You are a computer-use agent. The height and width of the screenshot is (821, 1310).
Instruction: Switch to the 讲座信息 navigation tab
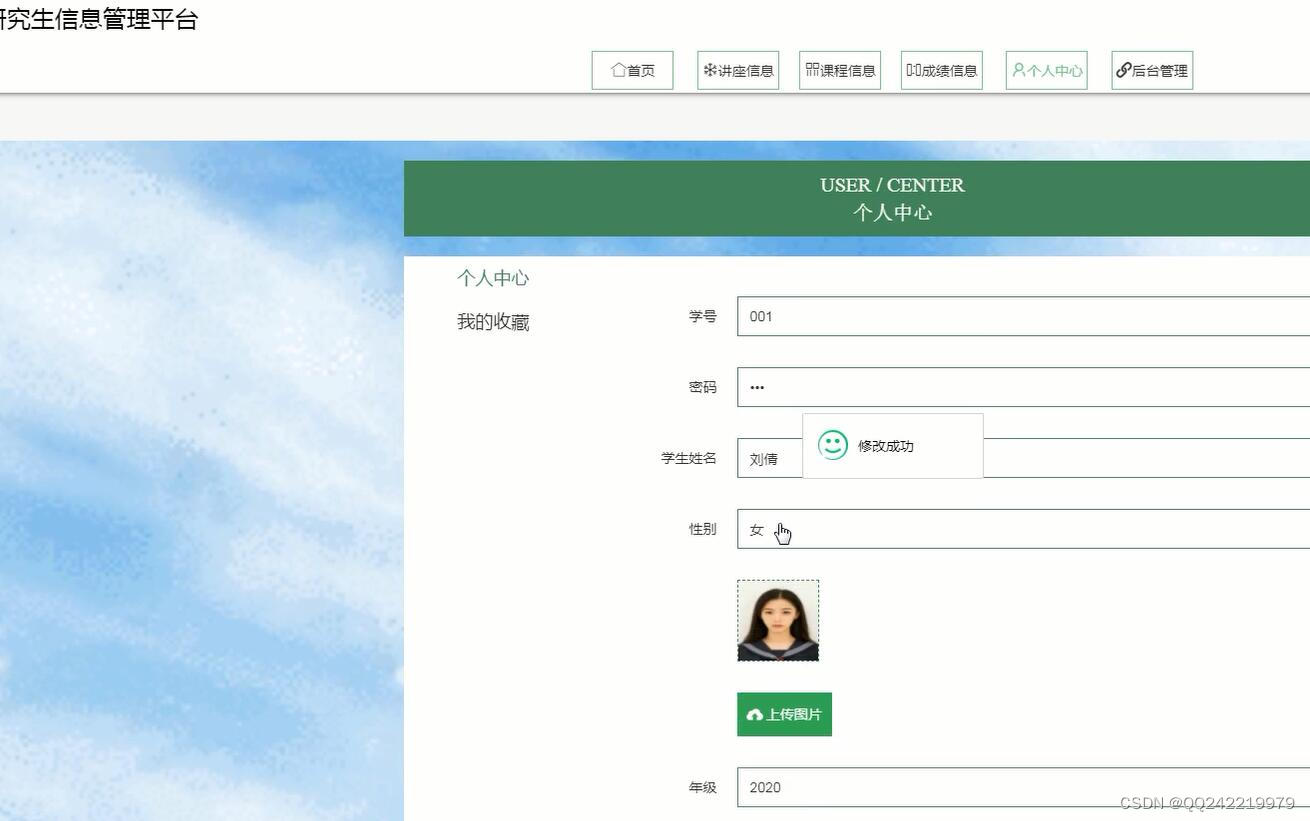click(738, 69)
